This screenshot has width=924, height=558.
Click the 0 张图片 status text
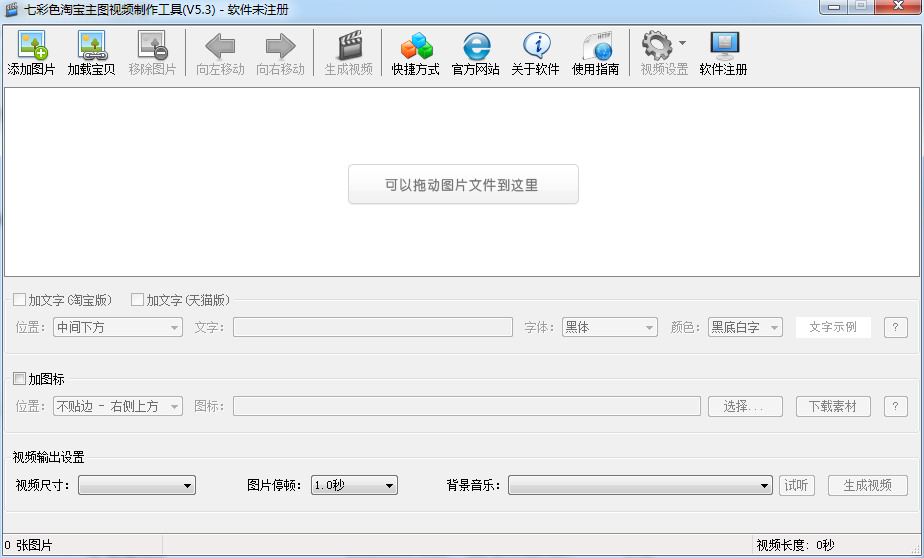pos(28,546)
